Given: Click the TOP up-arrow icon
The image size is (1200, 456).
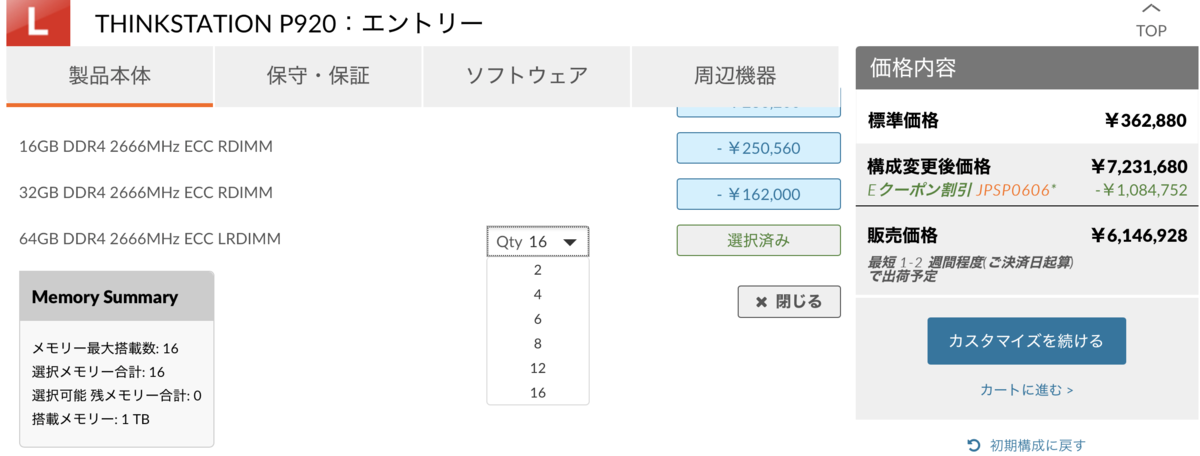Looking at the screenshot, I should point(1151,10).
